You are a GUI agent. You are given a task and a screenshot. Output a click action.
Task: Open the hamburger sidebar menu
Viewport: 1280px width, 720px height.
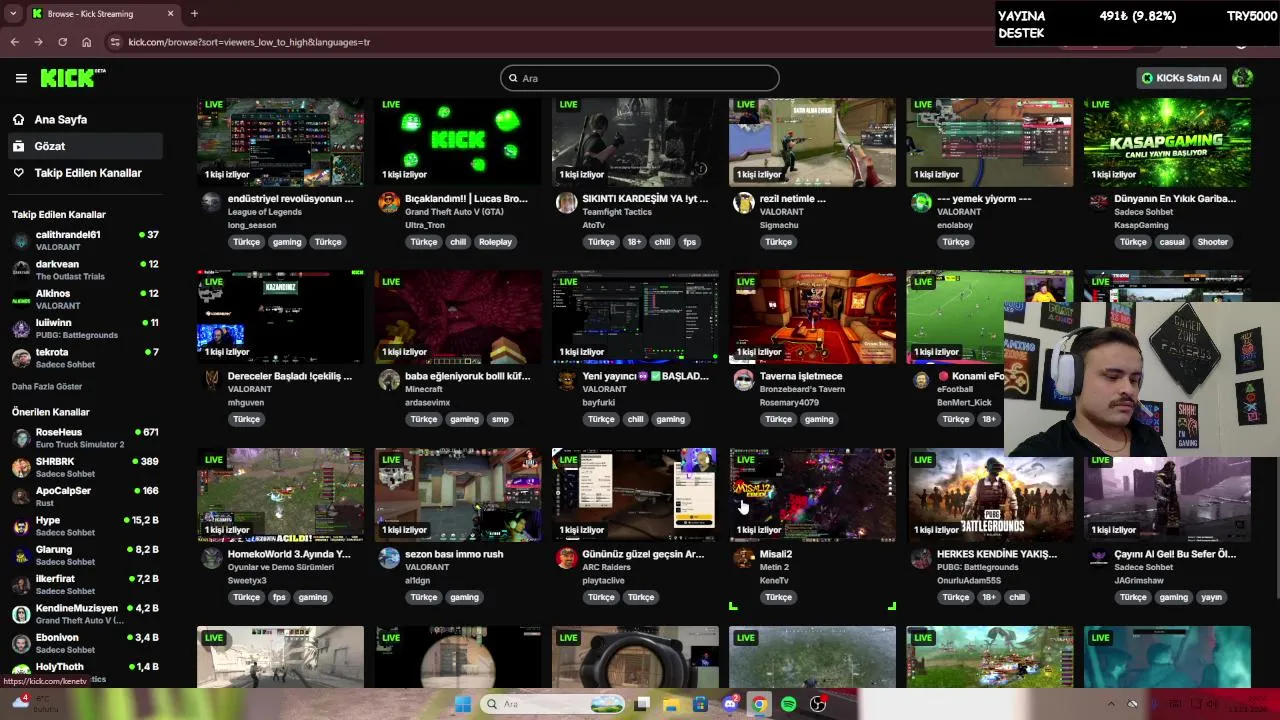(x=21, y=78)
